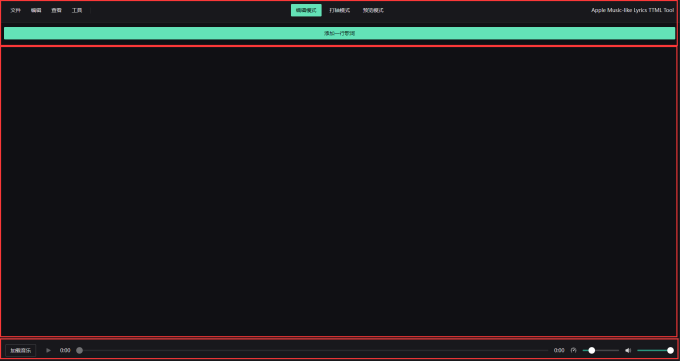Viewport: 680px width, 361px height.
Task: Click the playback speed gauge icon
Action: point(573,350)
